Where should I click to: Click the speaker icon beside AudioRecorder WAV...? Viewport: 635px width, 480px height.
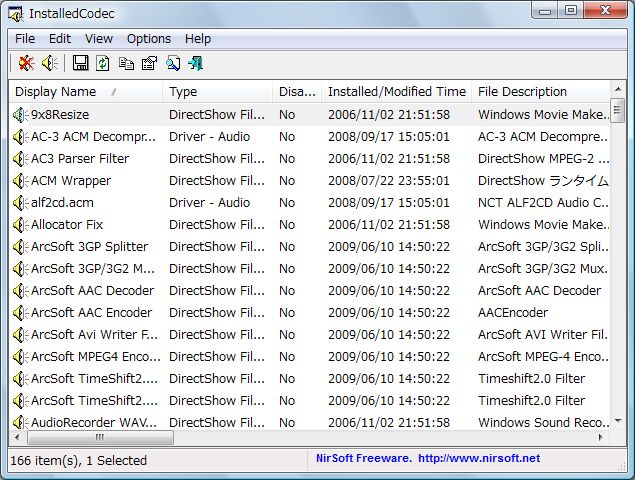pyautogui.click(x=20, y=422)
